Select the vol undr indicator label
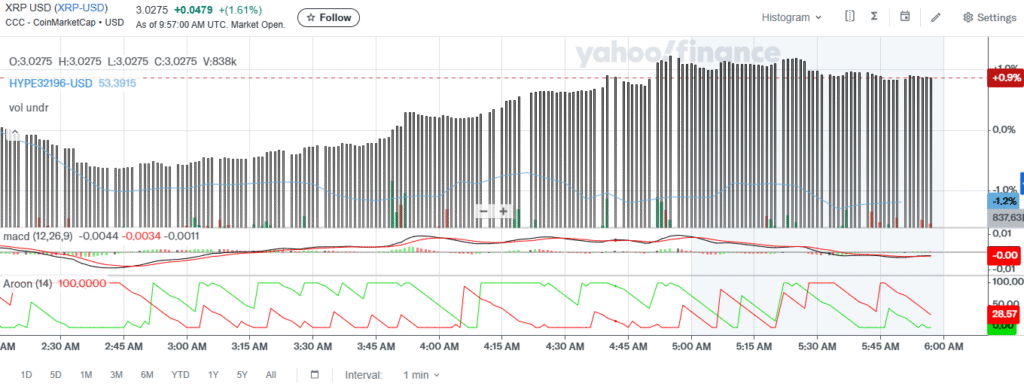1024x387 pixels. (29, 107)
